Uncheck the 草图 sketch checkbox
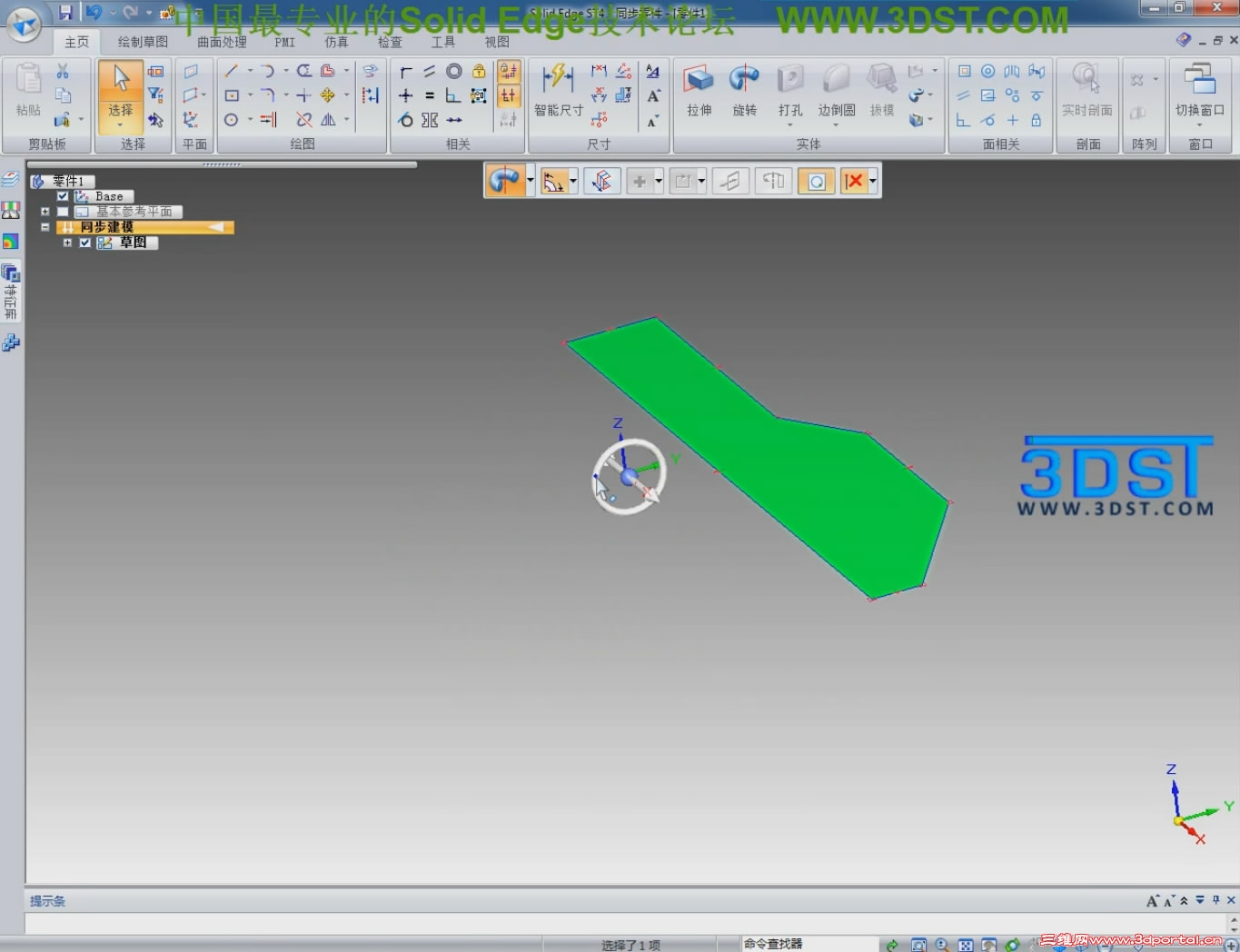 point(85,243)
